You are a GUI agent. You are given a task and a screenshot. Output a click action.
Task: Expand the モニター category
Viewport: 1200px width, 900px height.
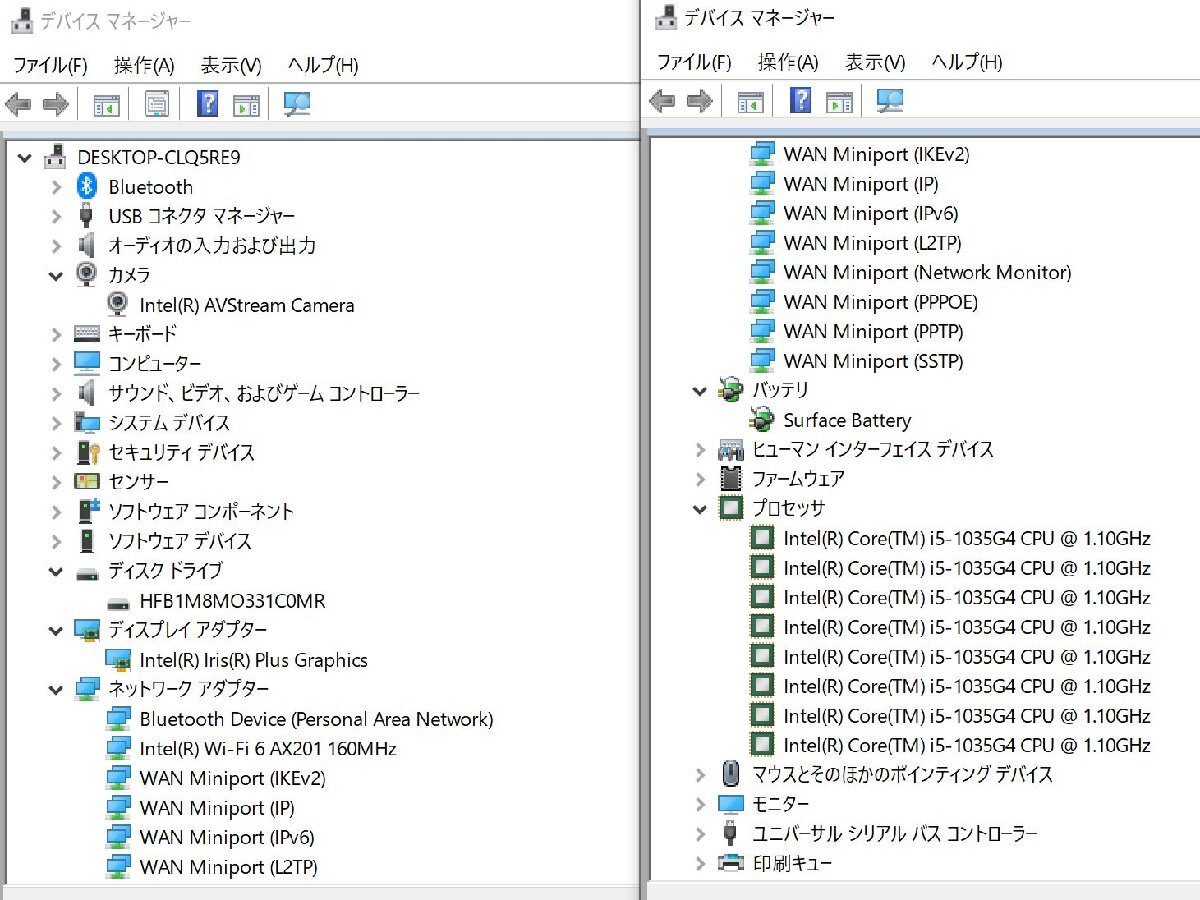700,804
